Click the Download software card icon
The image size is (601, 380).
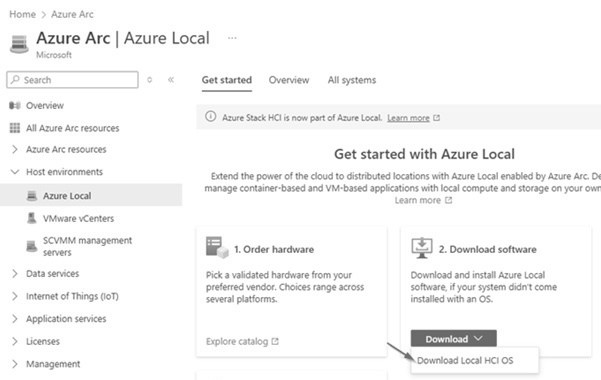[422, 248]
